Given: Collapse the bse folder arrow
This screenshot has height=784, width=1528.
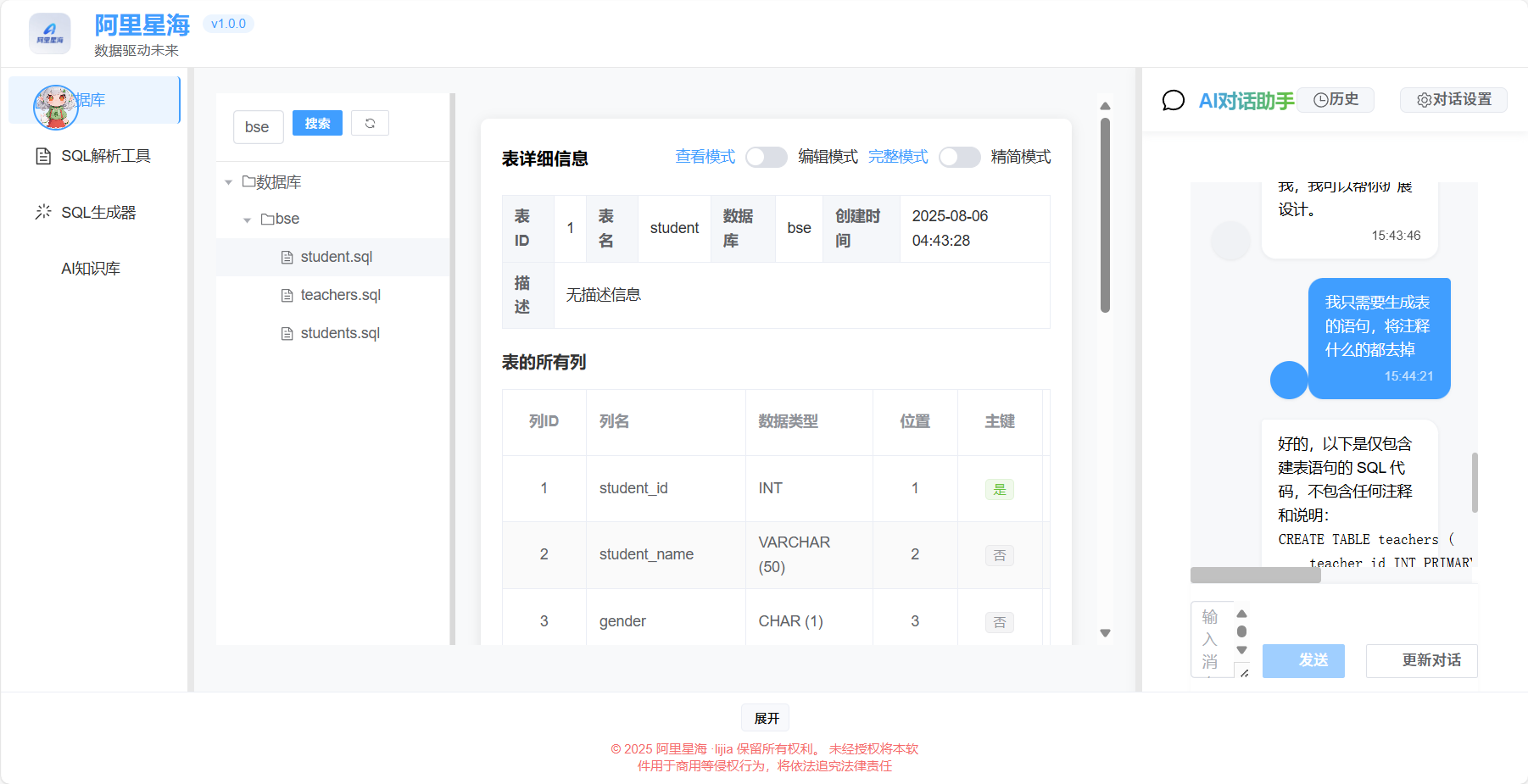Looking at the screenshot, I should [247, 220].
